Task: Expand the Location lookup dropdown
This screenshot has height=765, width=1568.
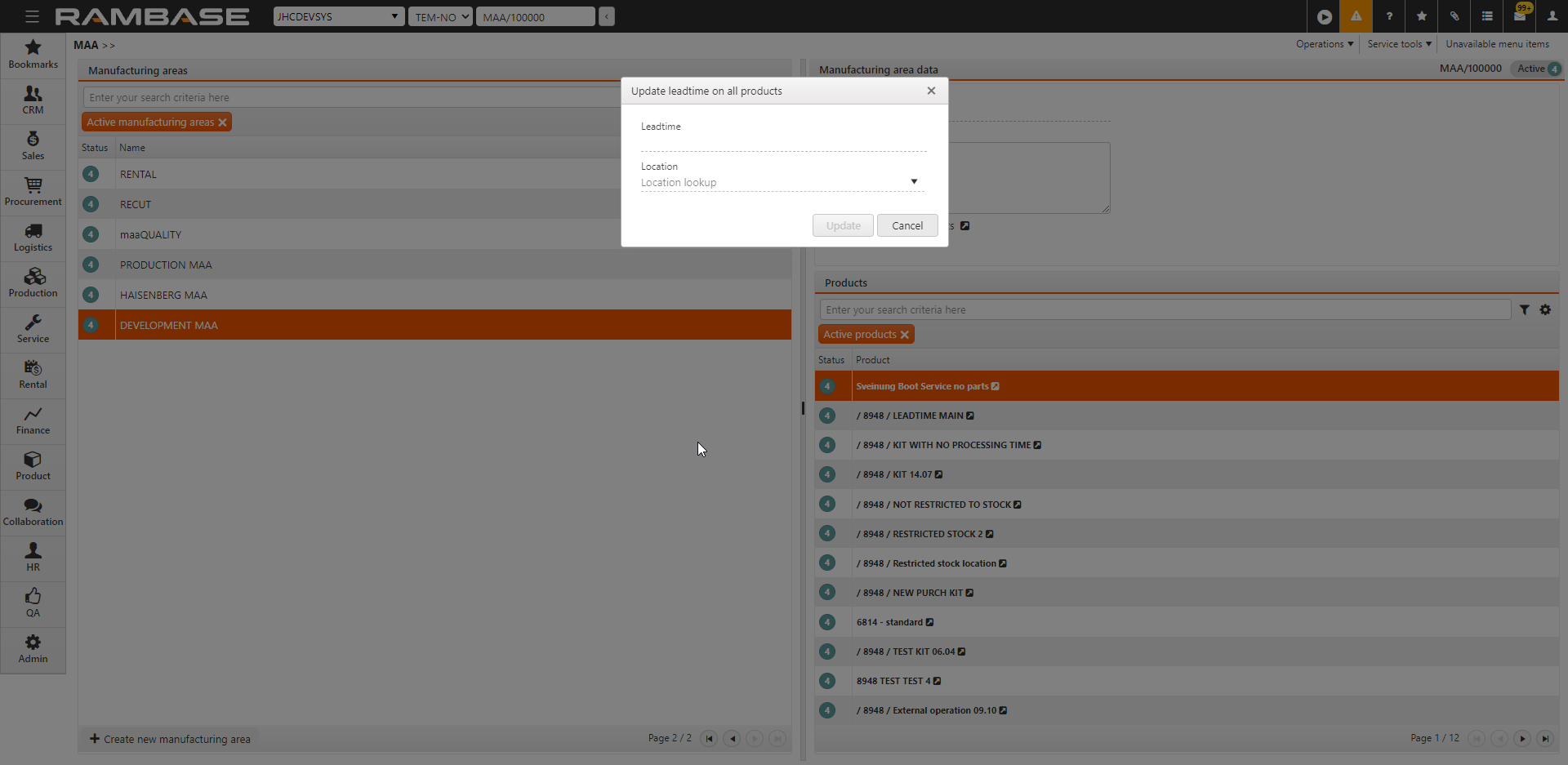Action: tap(914, 182)
